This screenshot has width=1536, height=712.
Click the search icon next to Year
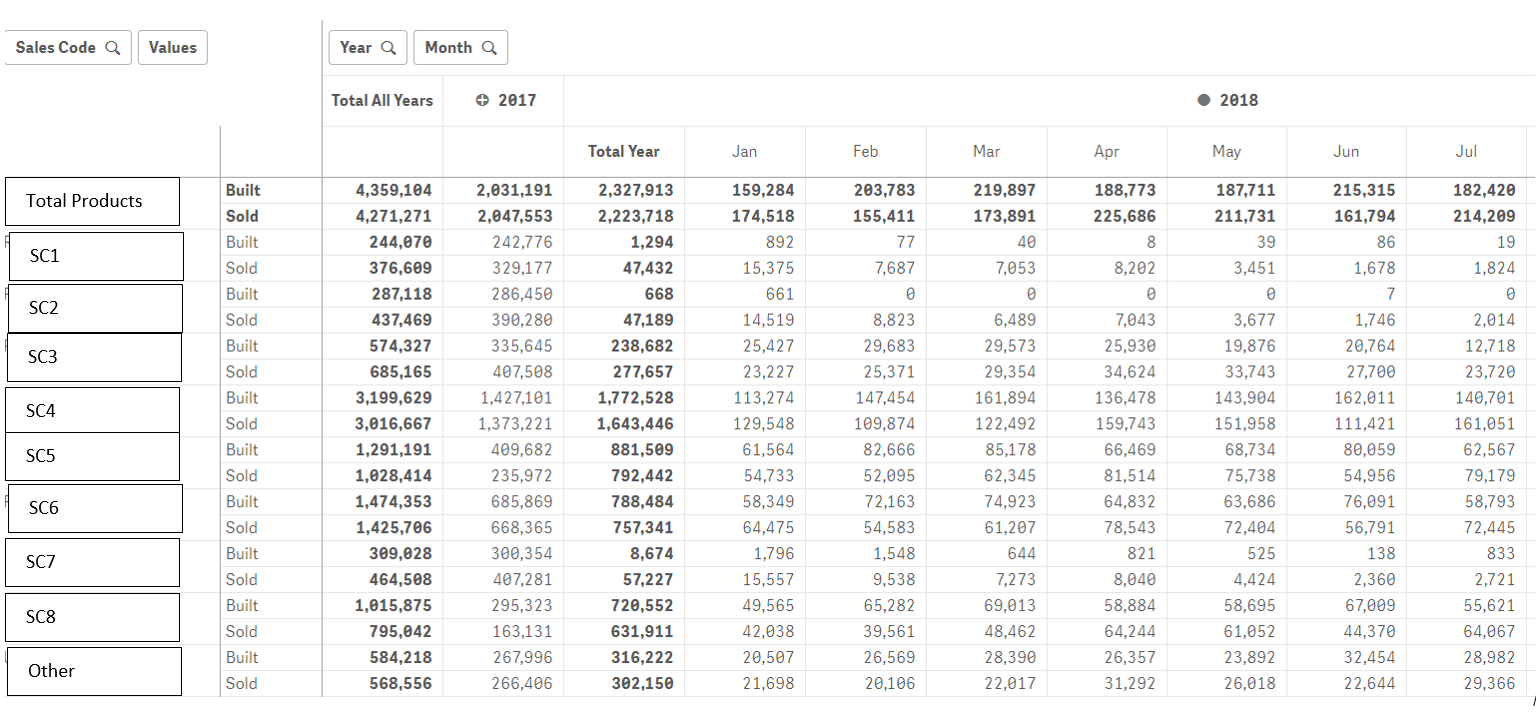(390, 46)
